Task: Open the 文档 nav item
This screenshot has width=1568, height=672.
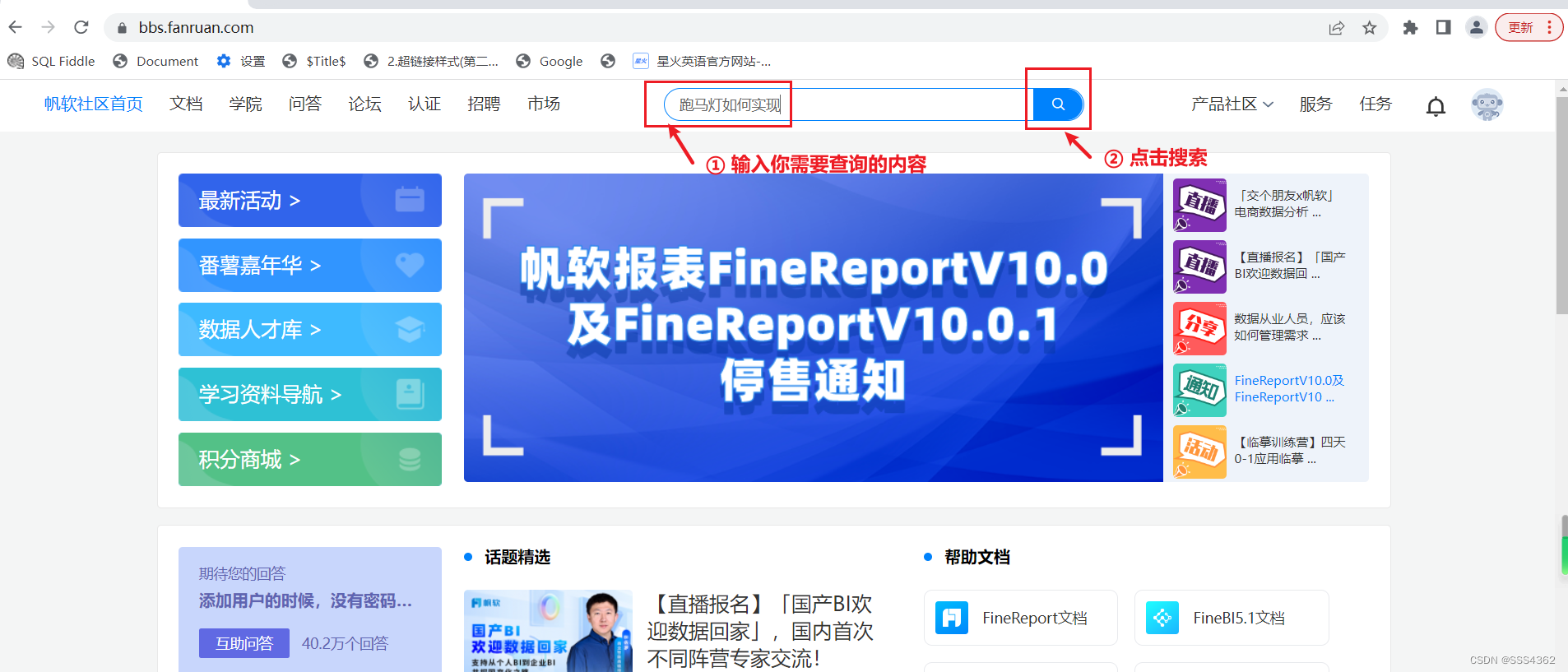Action: [x=186, y=104]
